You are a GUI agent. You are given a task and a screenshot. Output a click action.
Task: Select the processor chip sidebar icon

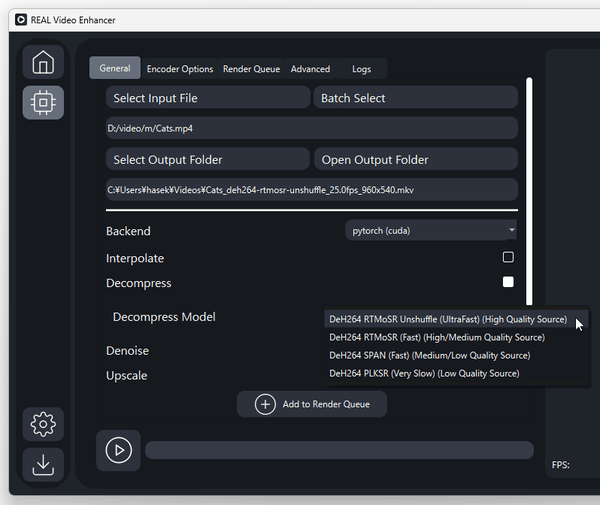click(x=43, y=102)
